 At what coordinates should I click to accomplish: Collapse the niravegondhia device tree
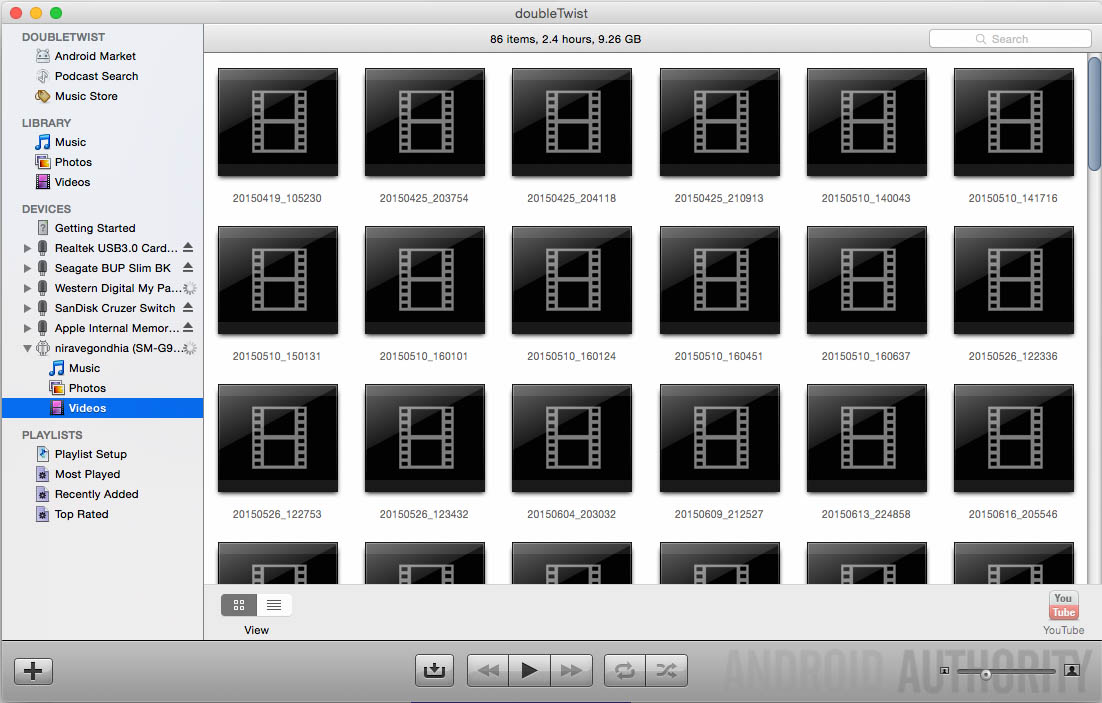(x=27, y=348)
